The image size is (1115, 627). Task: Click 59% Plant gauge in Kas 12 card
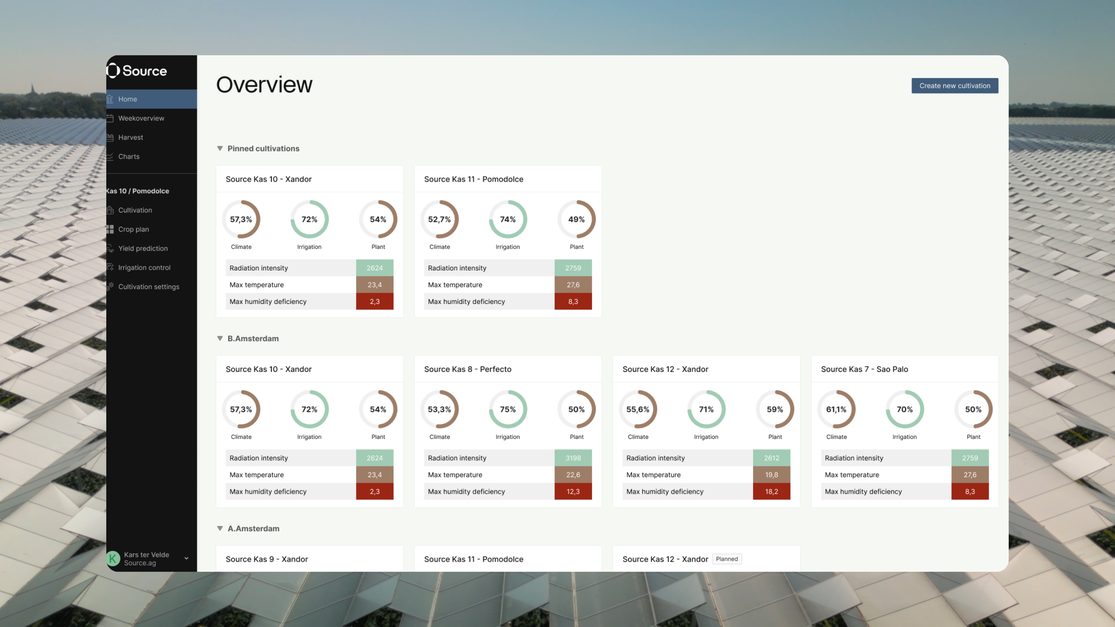(775, 409)
